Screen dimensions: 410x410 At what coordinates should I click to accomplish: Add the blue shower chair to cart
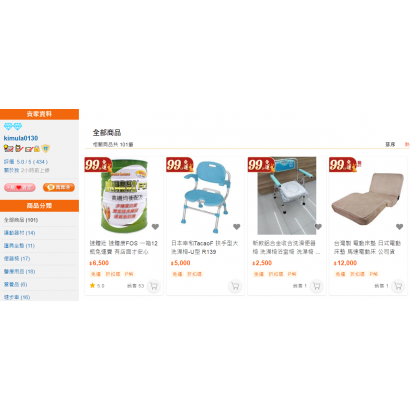click(x=235, y=286)
